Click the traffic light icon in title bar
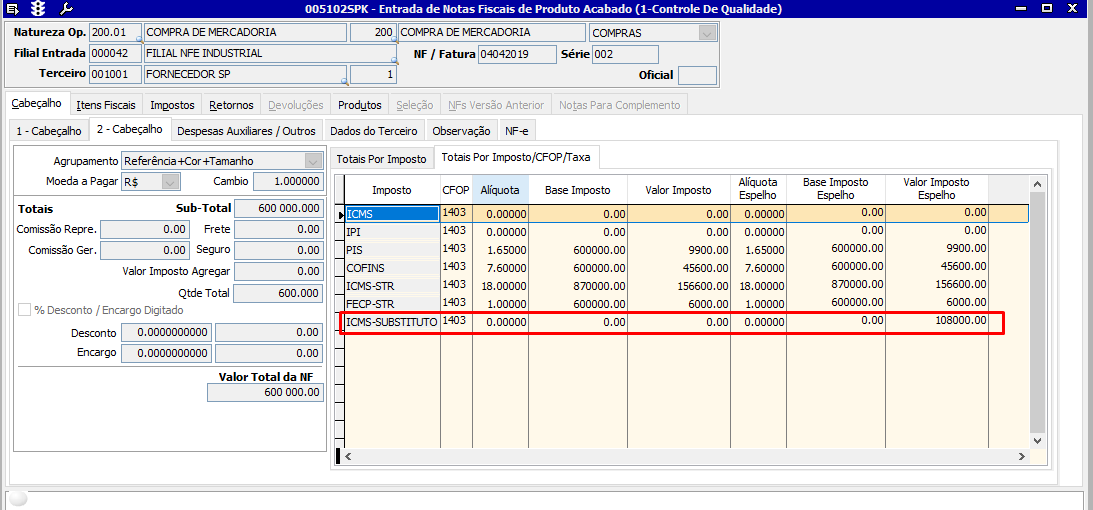 39,9
